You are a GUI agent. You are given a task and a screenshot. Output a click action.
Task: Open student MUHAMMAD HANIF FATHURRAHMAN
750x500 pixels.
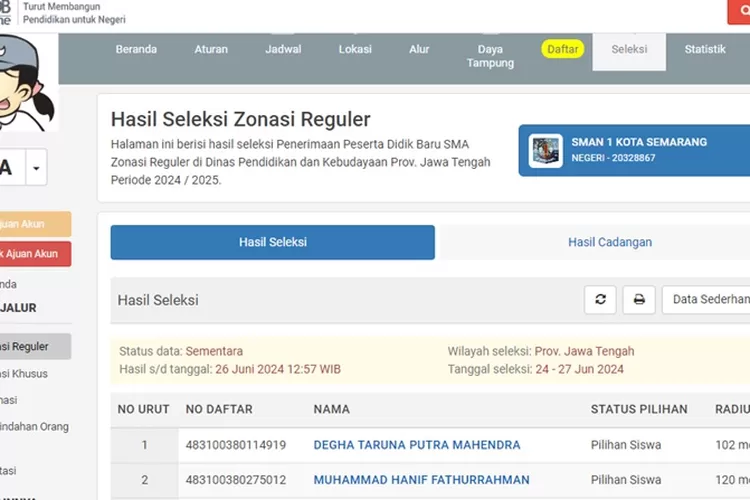[421, 480]
